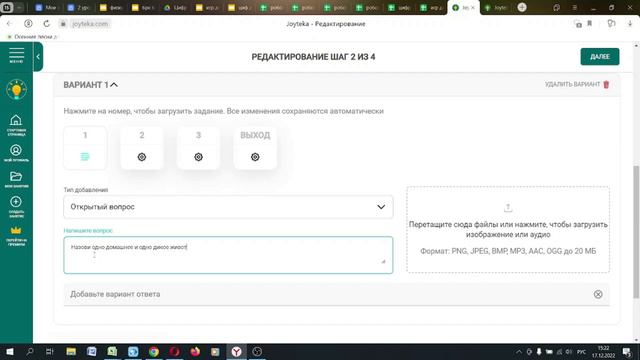This screenshot has height=360, width=640.
Task: Open the Открытый вопрос type dropdown
Action: pos(228,207)
